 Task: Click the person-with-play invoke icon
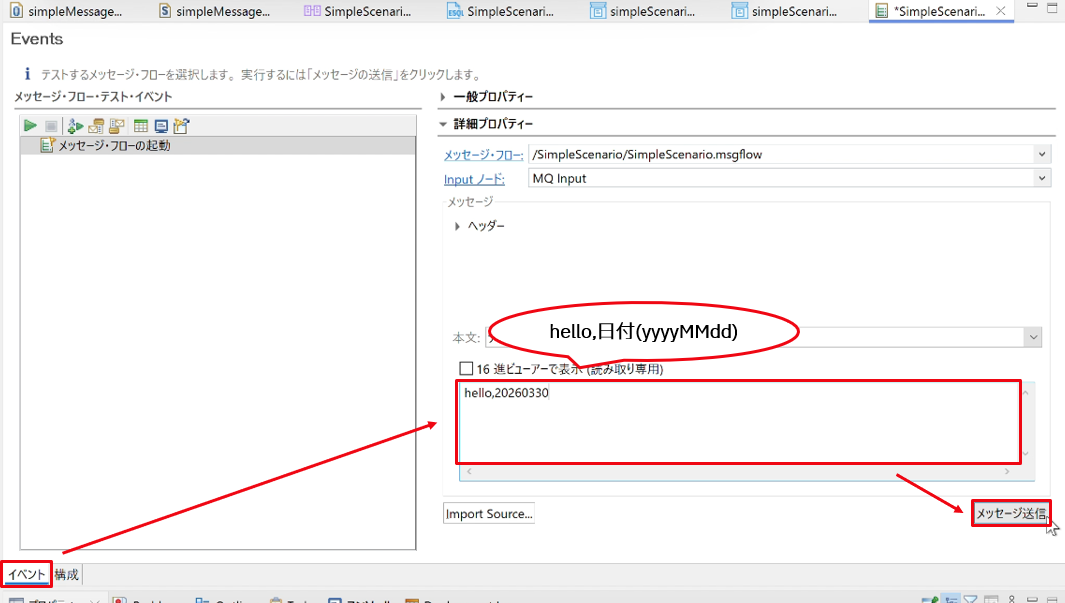click(x=75, y=126)
